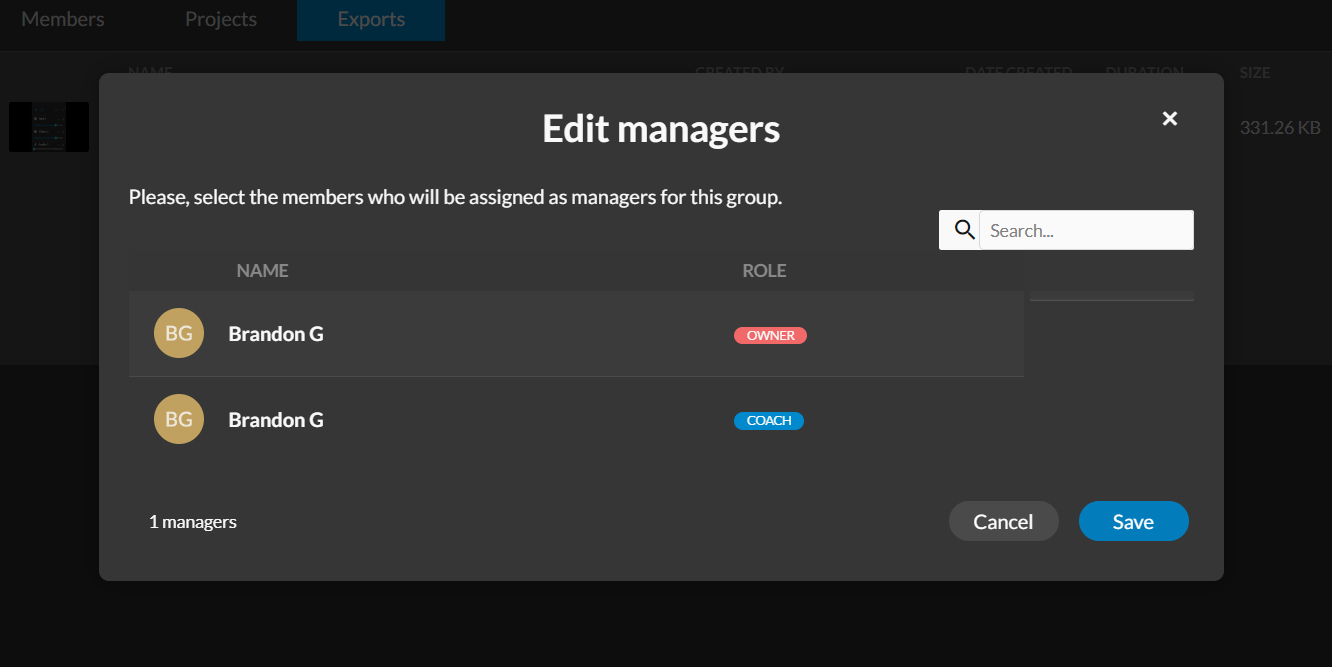
Task: Click the BG avatar in Coach row
Action: click(179, 419)
